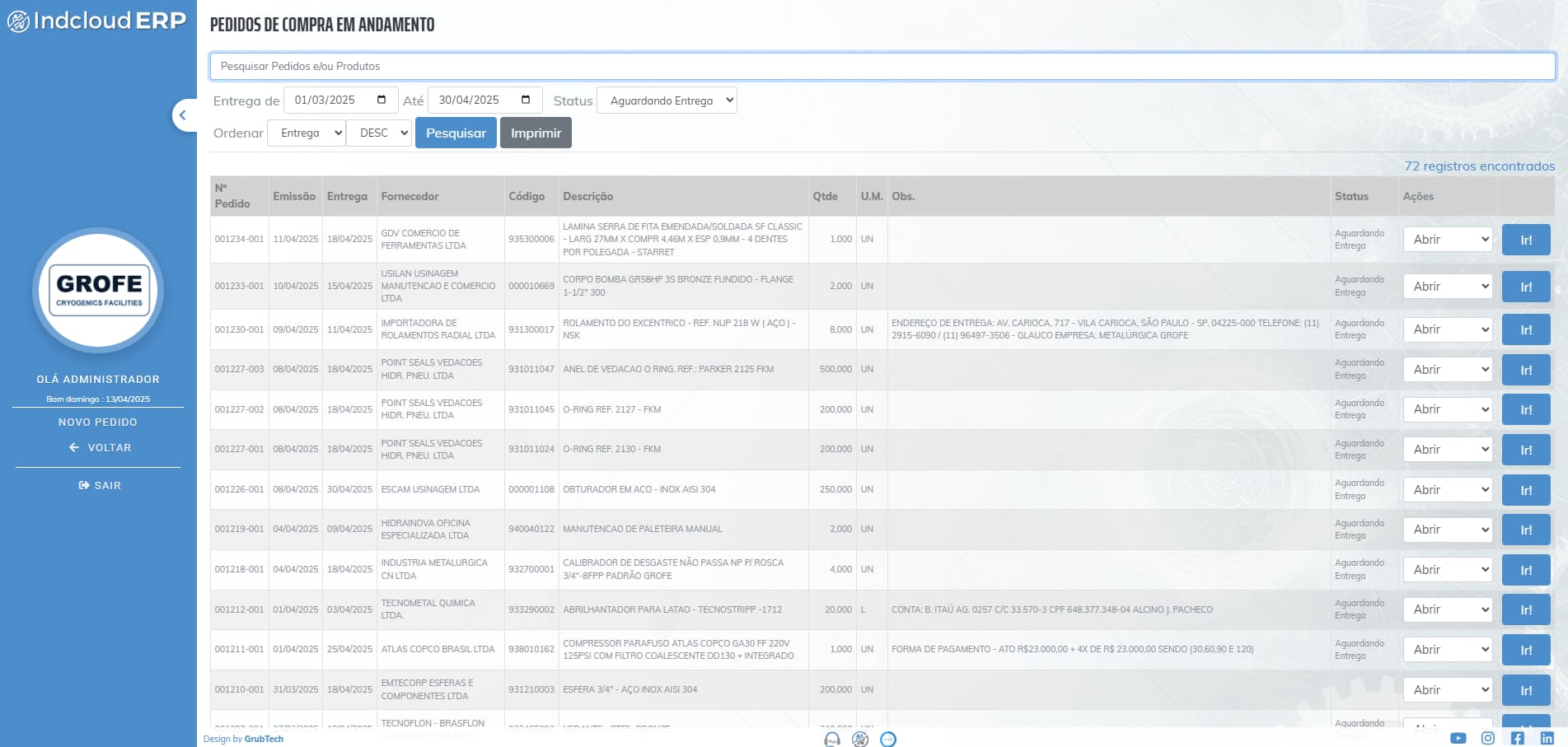1568x747 pixels.
Task: Focus the 'Pesquisar Pedidos e/ou Produtos' search field
Action: [882, 66]
